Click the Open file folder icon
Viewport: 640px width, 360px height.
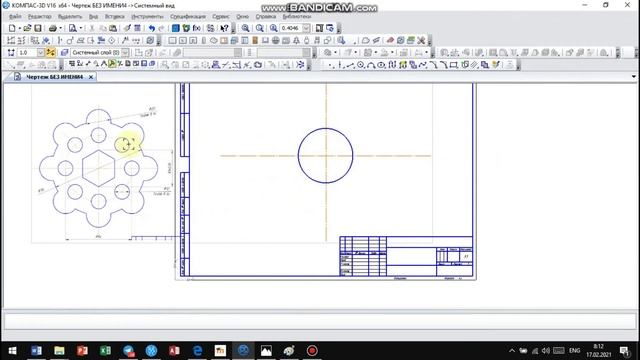[27, 28]
